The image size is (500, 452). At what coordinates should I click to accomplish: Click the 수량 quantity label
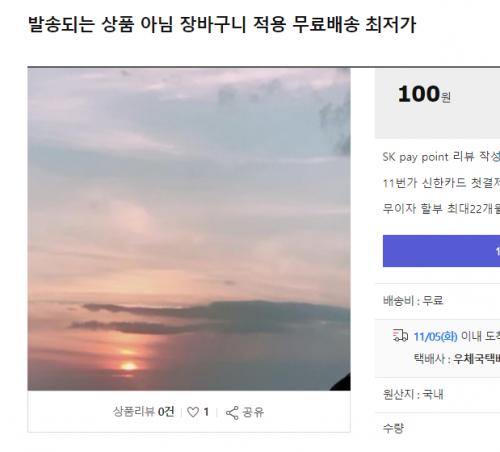pos(393,428)
